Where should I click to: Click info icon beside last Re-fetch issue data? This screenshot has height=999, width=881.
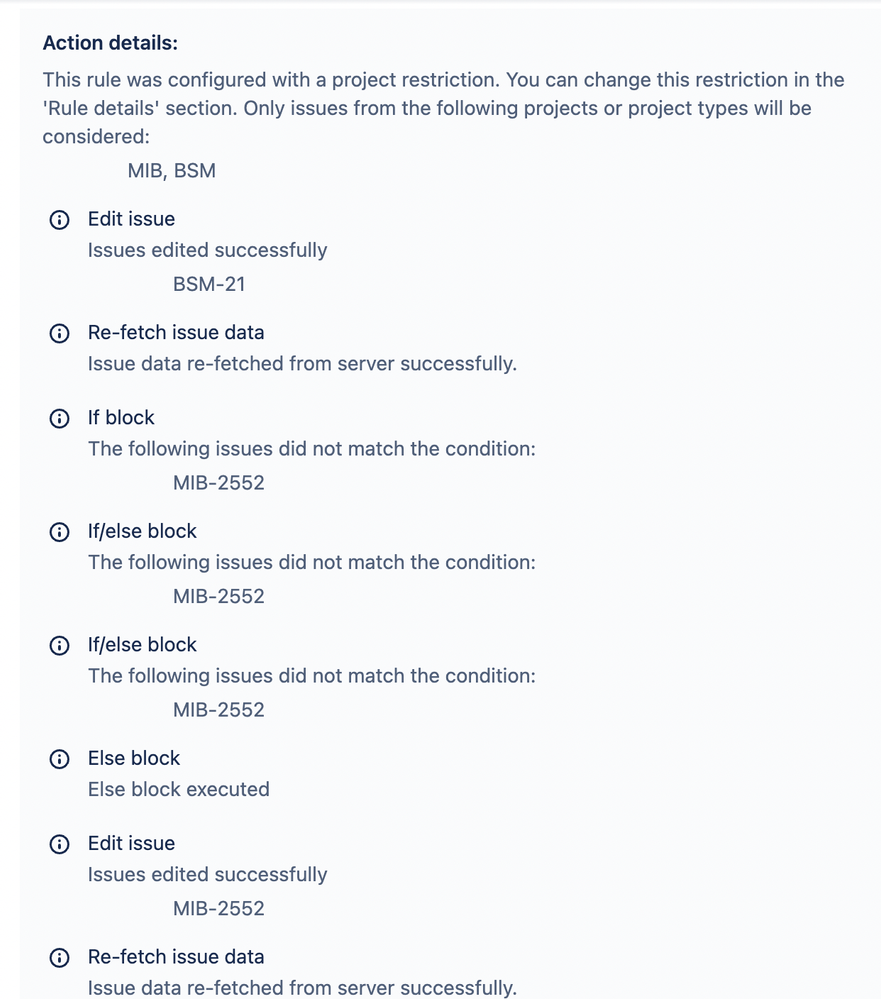click(x=59, y=958)
